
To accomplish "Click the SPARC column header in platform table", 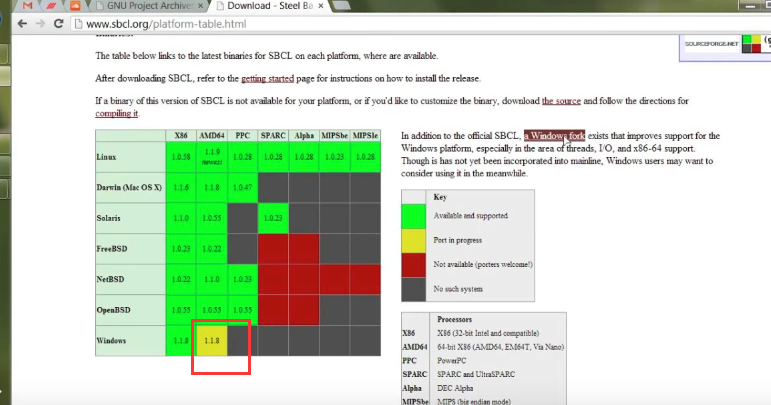I will (x=273, y=136).
